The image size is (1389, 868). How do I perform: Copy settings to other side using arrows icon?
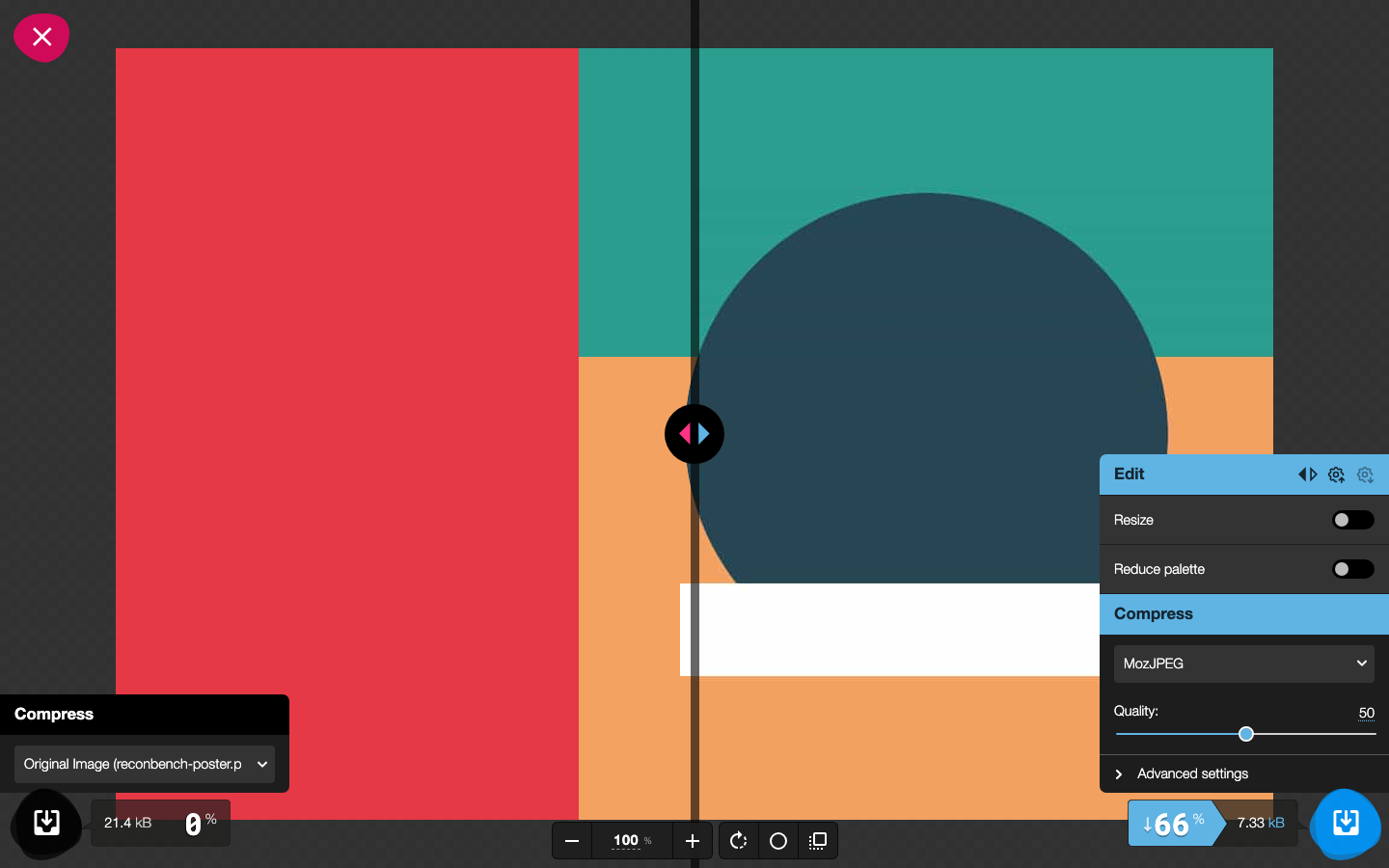[1307, 475]
